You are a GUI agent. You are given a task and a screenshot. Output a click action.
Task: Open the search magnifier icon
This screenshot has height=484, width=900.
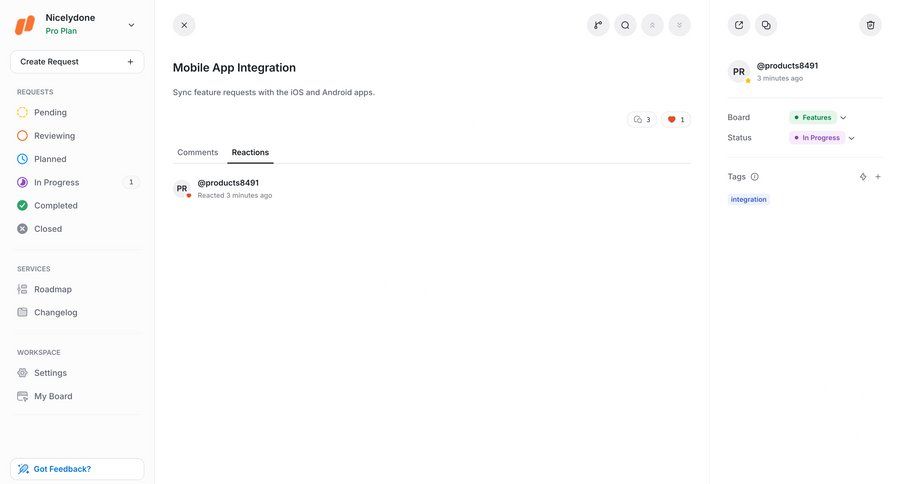click(x=625, y=25)
